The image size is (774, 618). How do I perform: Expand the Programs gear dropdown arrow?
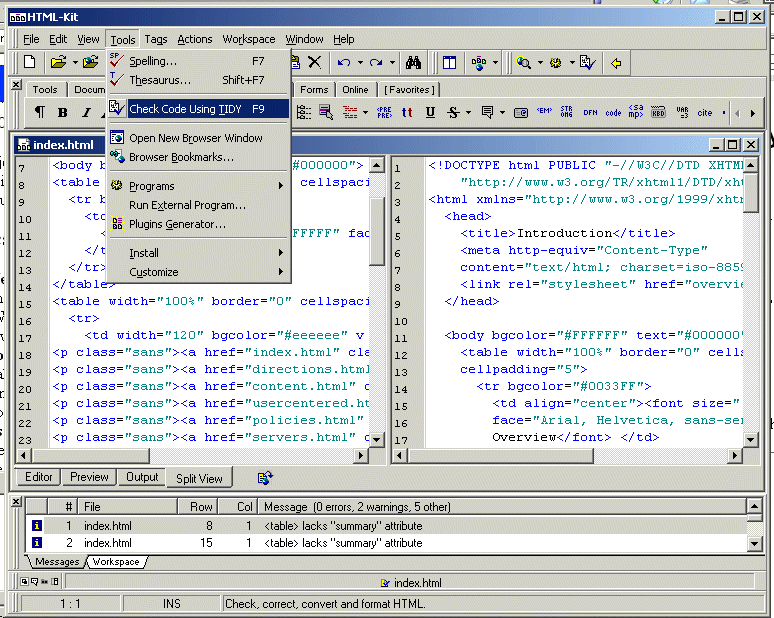[572, 63]
